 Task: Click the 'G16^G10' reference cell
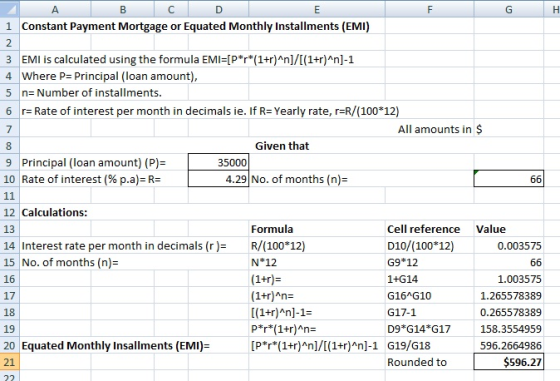point(409,296)
